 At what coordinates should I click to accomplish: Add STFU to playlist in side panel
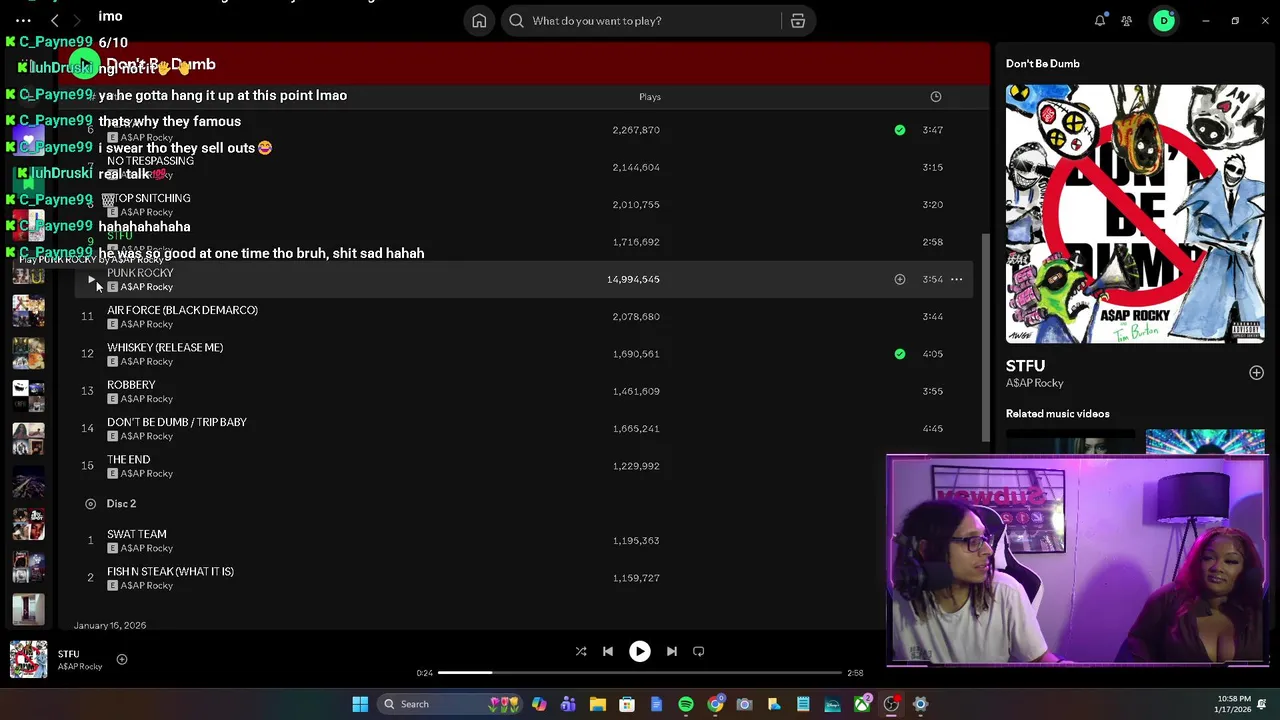click(1256, 373)
